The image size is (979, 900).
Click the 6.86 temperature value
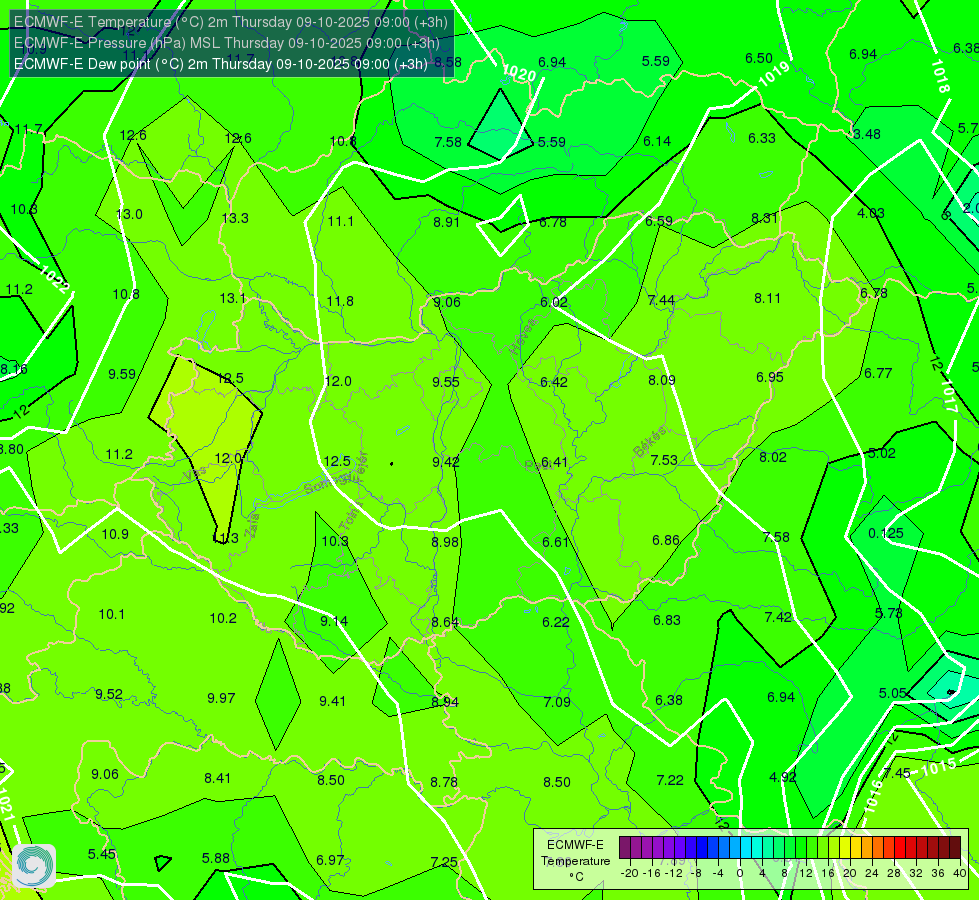click(666, 540)
